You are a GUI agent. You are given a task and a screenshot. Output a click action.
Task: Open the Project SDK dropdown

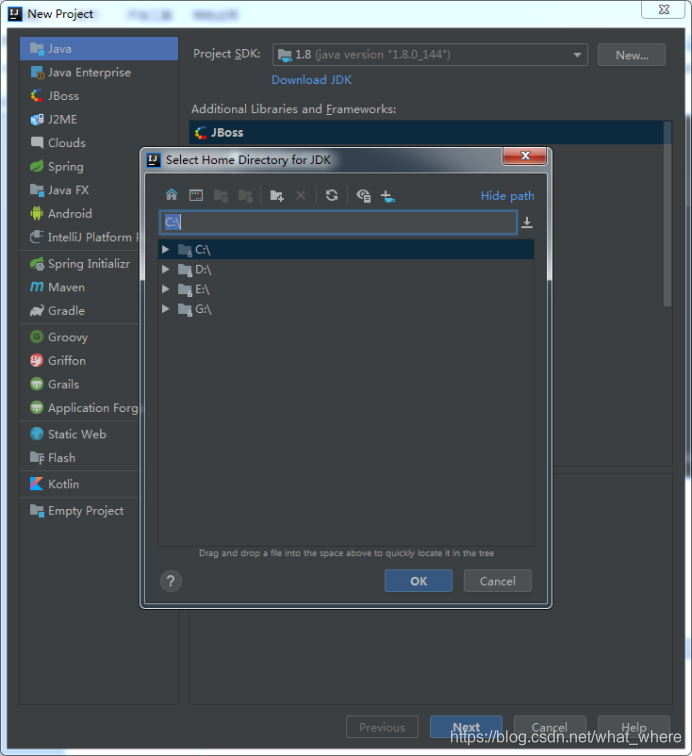click(430, 54)
